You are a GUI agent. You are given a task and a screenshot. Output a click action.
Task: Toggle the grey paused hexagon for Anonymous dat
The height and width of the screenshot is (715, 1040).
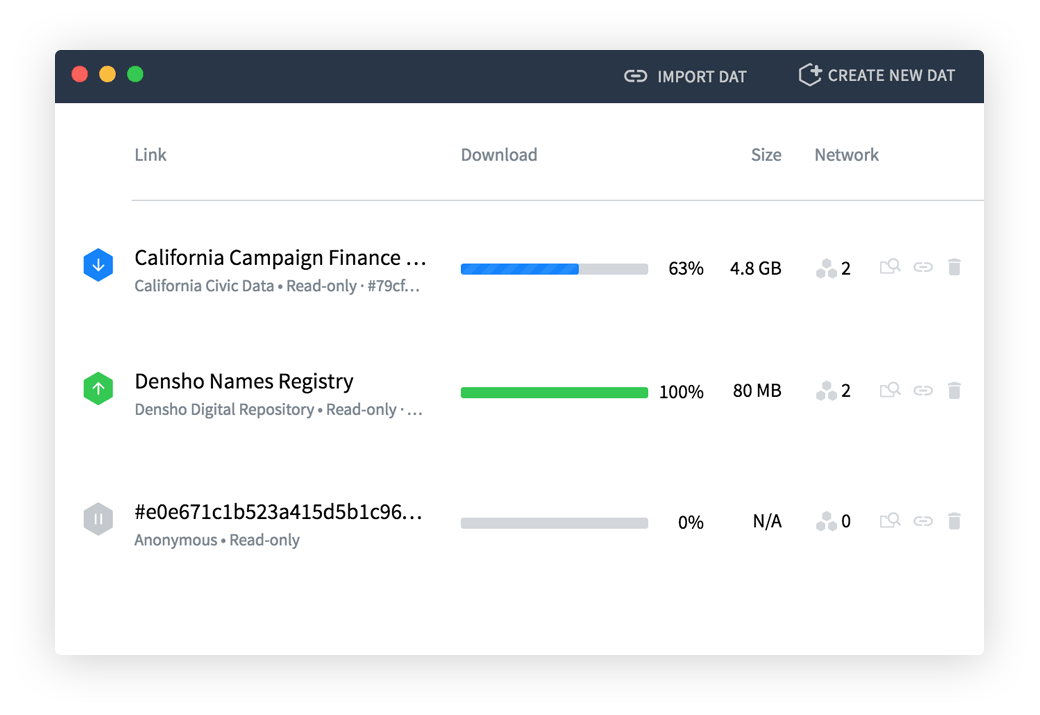tap(98, 519)
